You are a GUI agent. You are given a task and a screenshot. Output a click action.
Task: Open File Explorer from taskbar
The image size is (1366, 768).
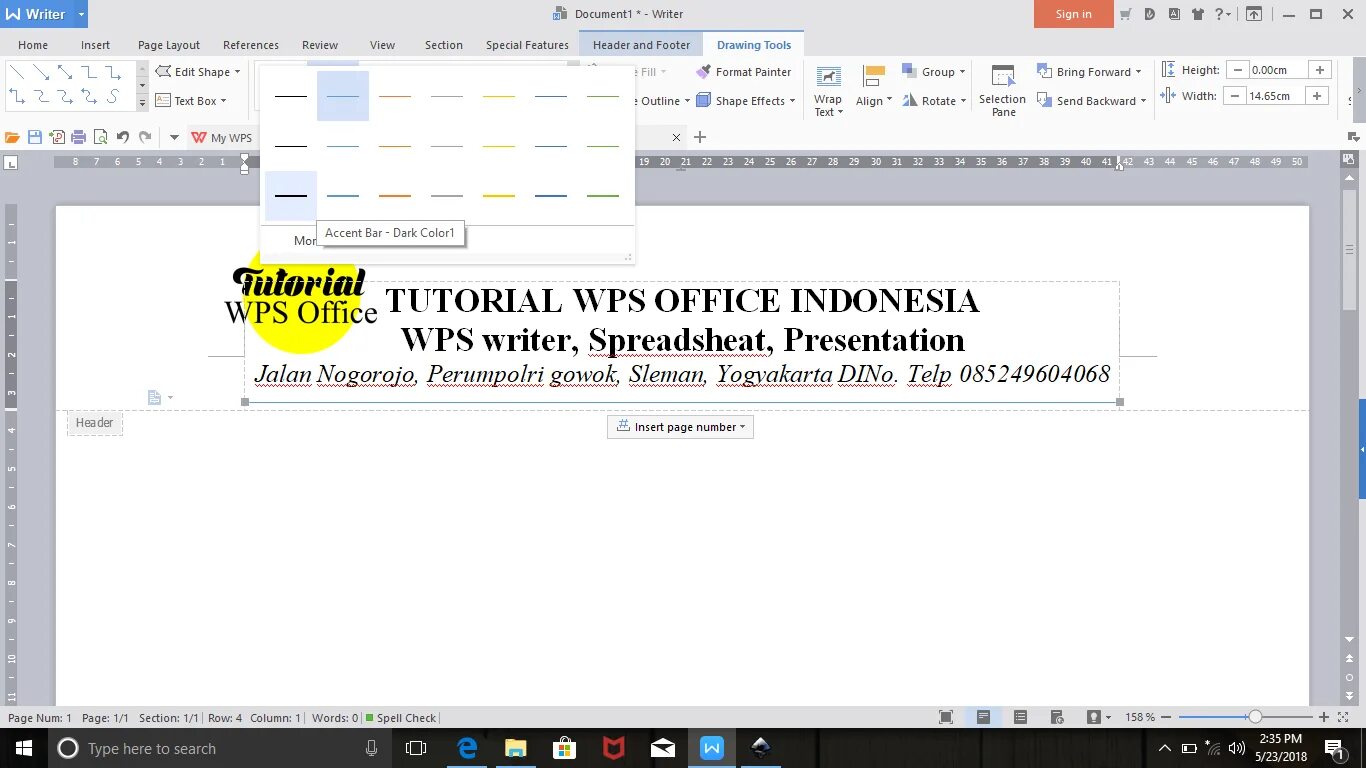point(515,748)
